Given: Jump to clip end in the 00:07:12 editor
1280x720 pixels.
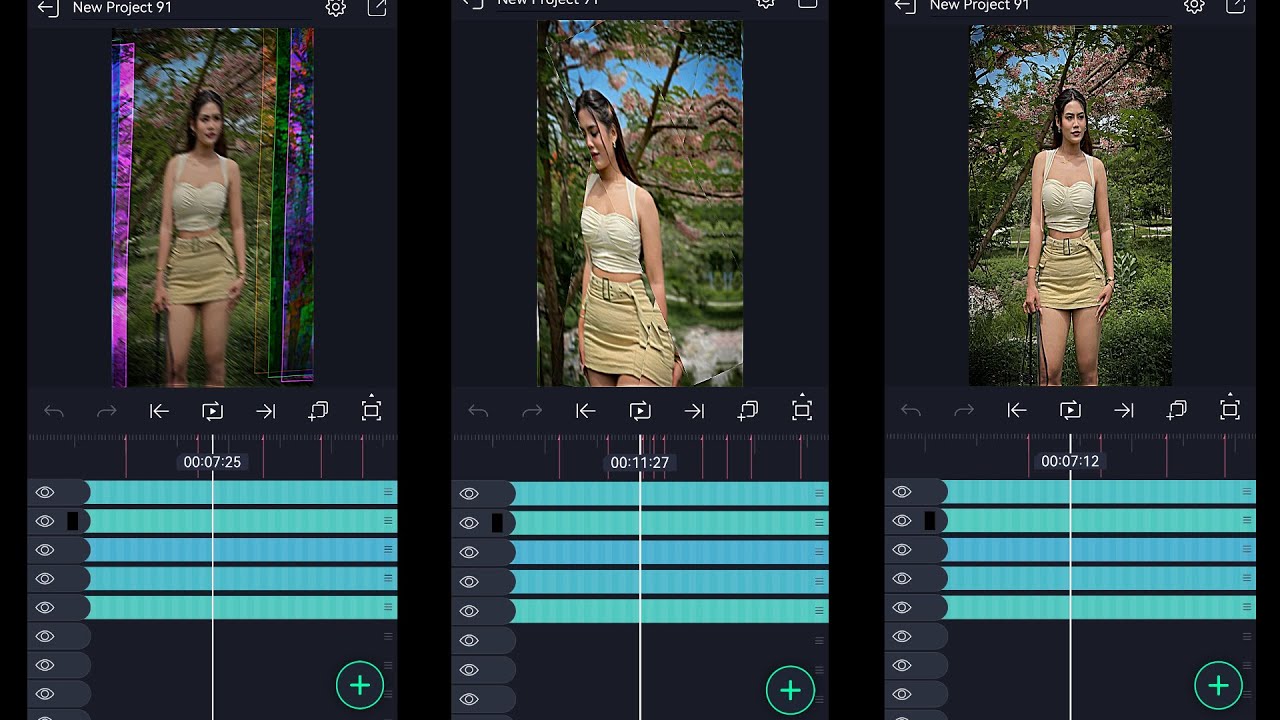Looking at the screenshot, I should tap(1124, 411).
